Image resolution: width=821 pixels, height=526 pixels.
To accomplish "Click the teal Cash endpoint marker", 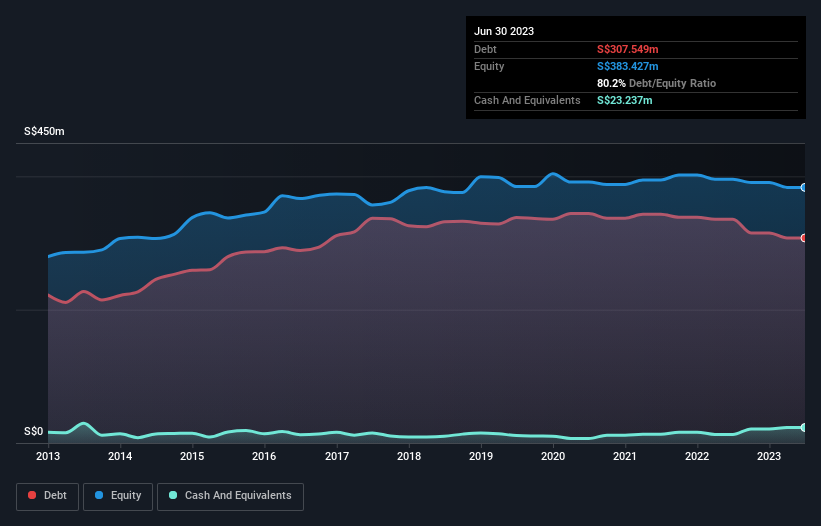I will (x=804, y=428).
